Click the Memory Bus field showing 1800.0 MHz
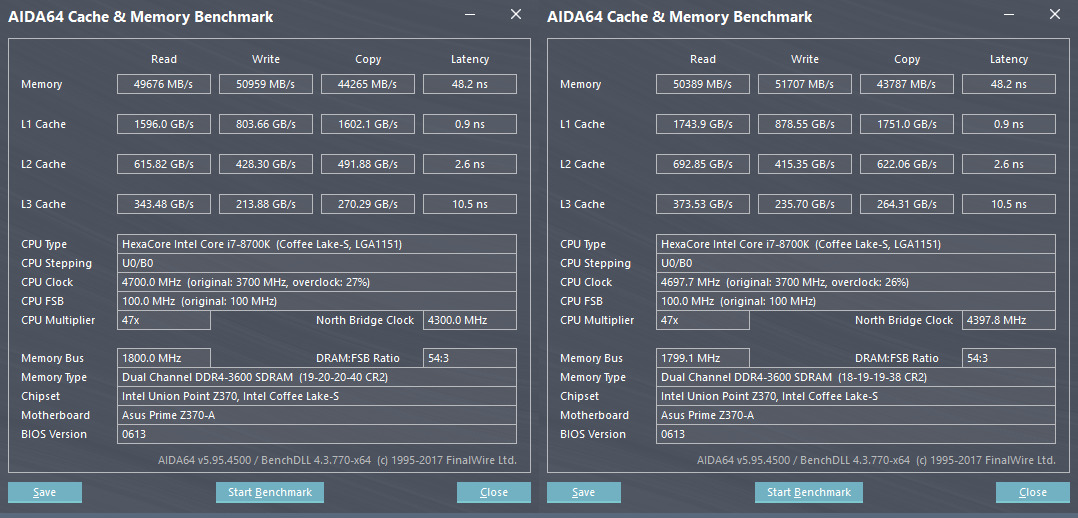Viewport: 1078px width, 518px height. [164, 358]
